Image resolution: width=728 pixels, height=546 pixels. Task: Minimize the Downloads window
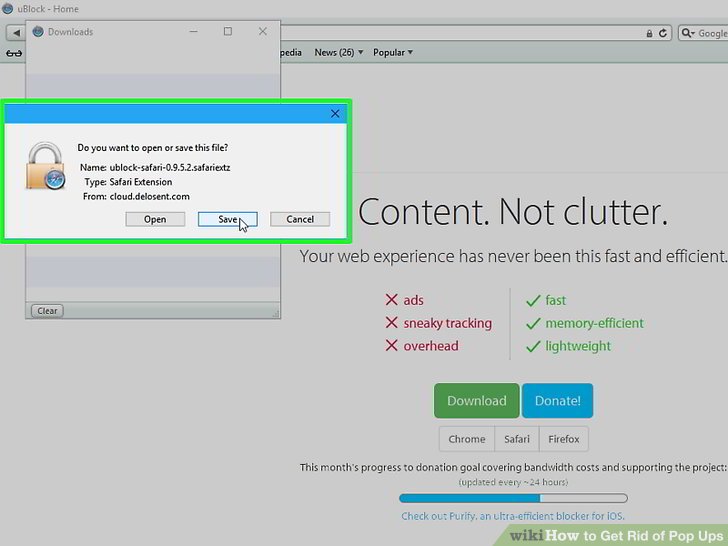pos(194,32)
